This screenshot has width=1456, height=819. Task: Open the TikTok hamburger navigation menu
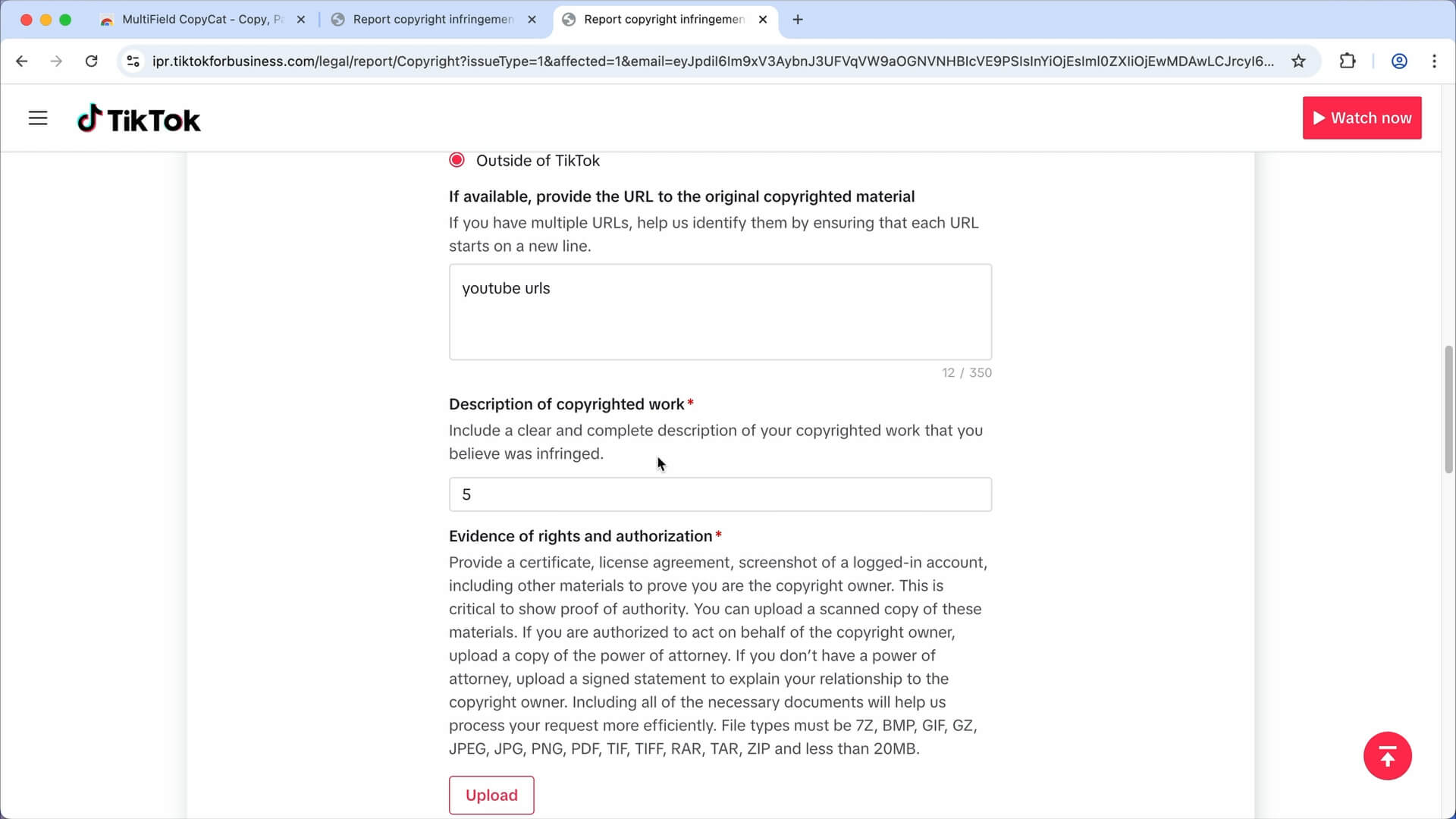click(38, 118)
